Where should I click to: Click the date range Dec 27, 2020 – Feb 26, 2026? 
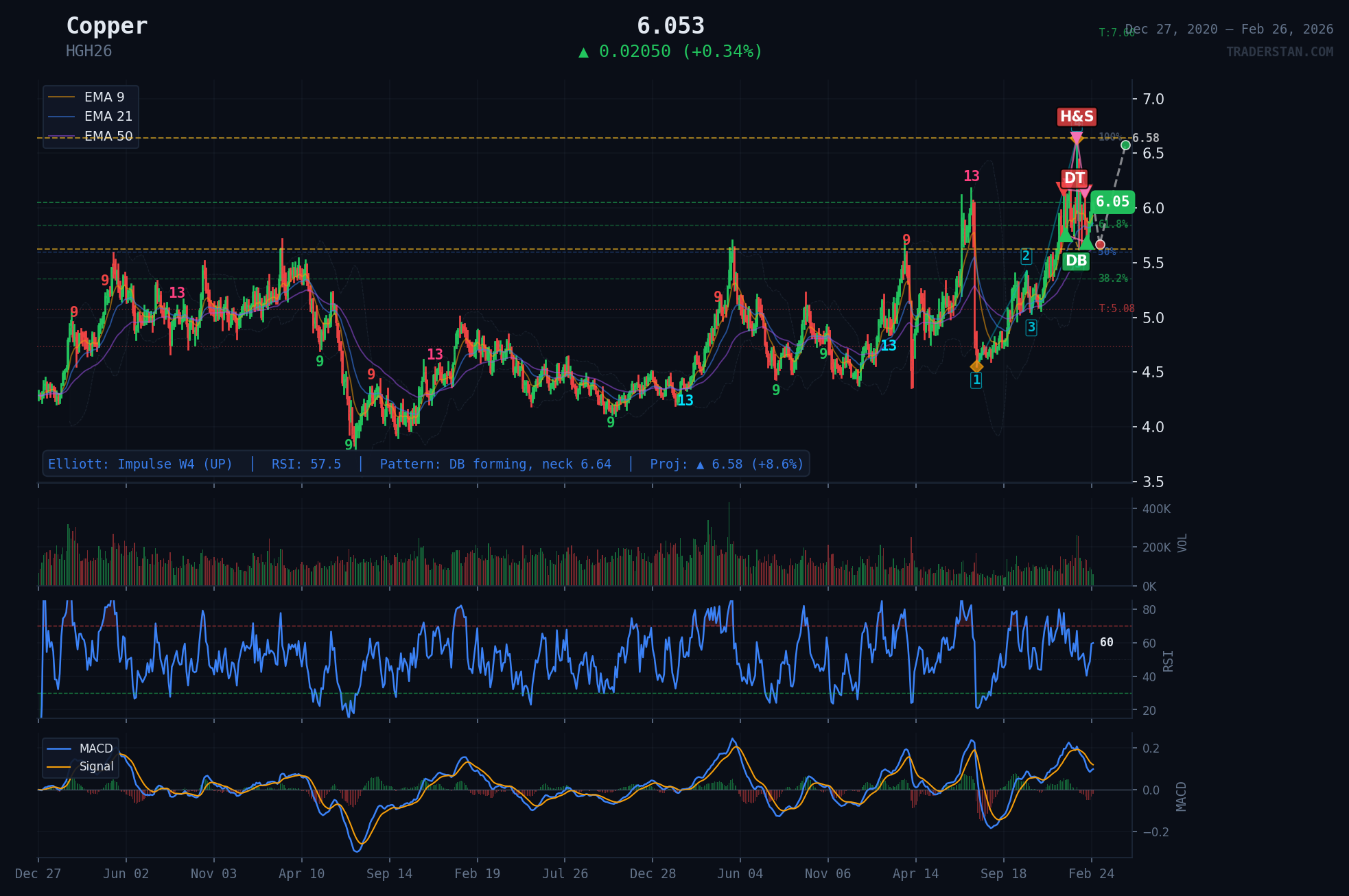(x=1229, y=30)
